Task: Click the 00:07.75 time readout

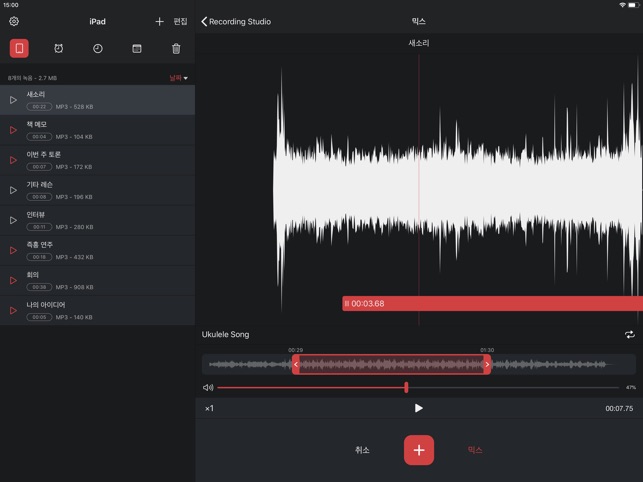Action: (619, 409)
